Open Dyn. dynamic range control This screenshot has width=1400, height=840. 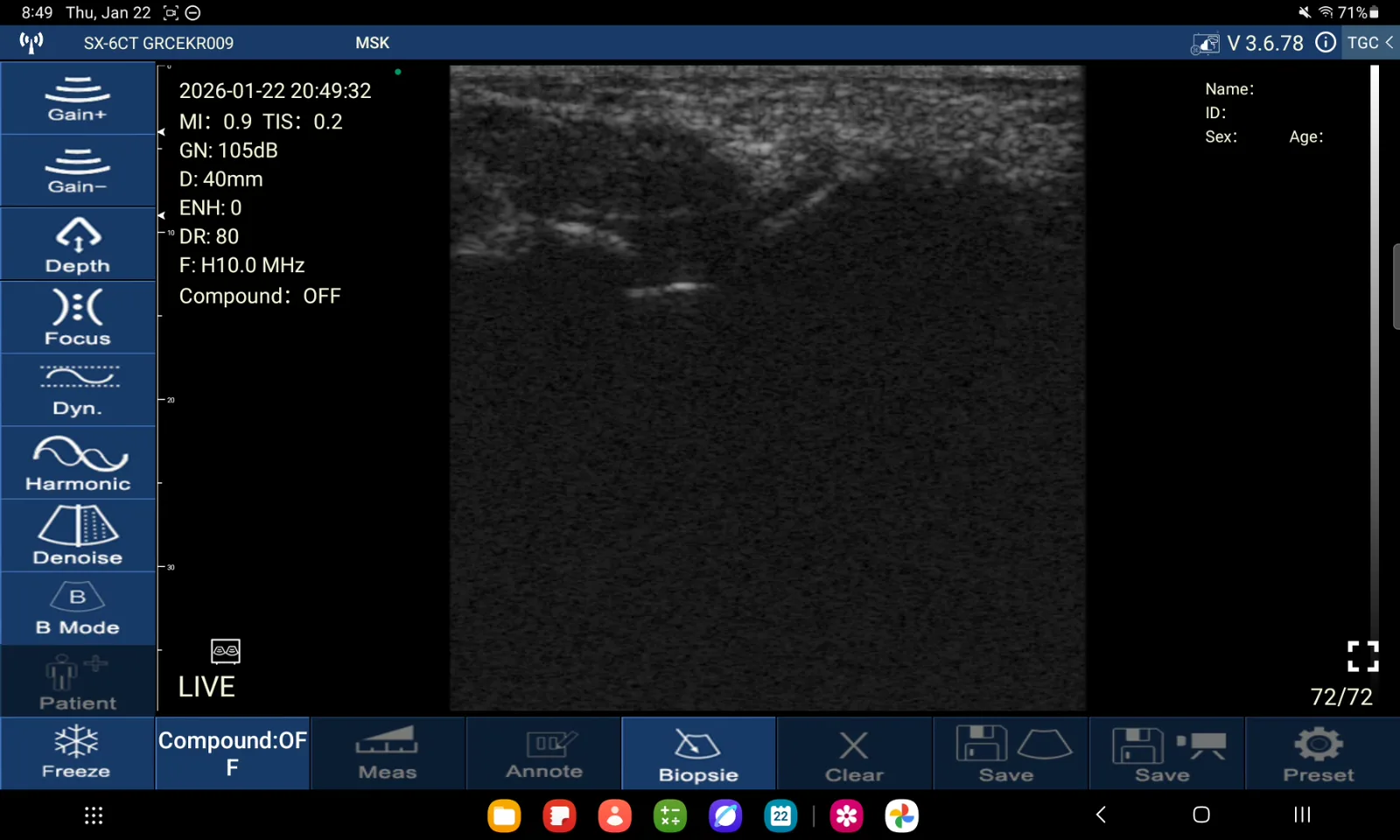(x=78, y=389)
